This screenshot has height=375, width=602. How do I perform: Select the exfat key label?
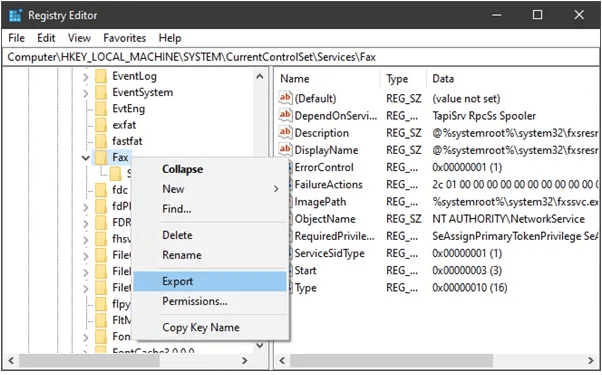124,125
